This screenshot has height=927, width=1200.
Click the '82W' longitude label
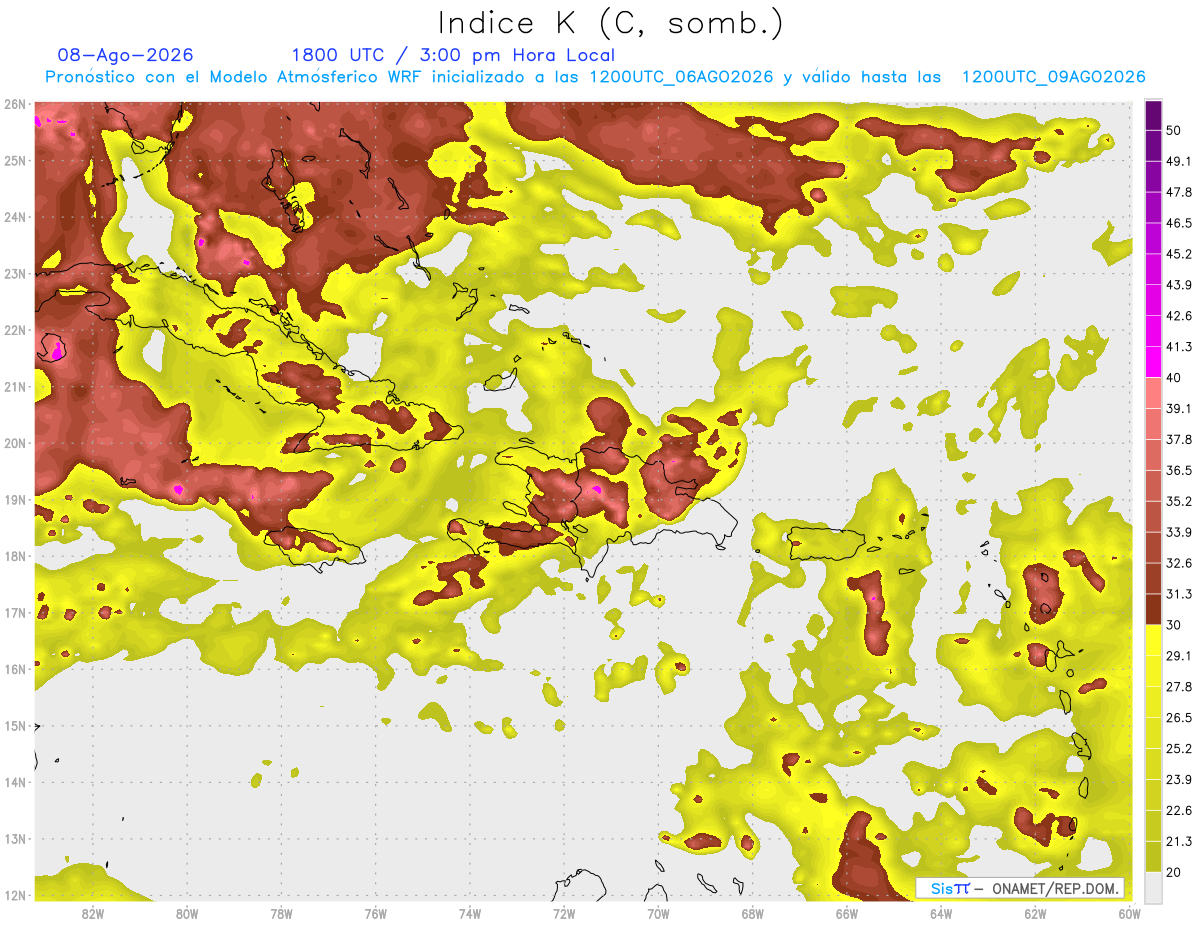[92, 913]
